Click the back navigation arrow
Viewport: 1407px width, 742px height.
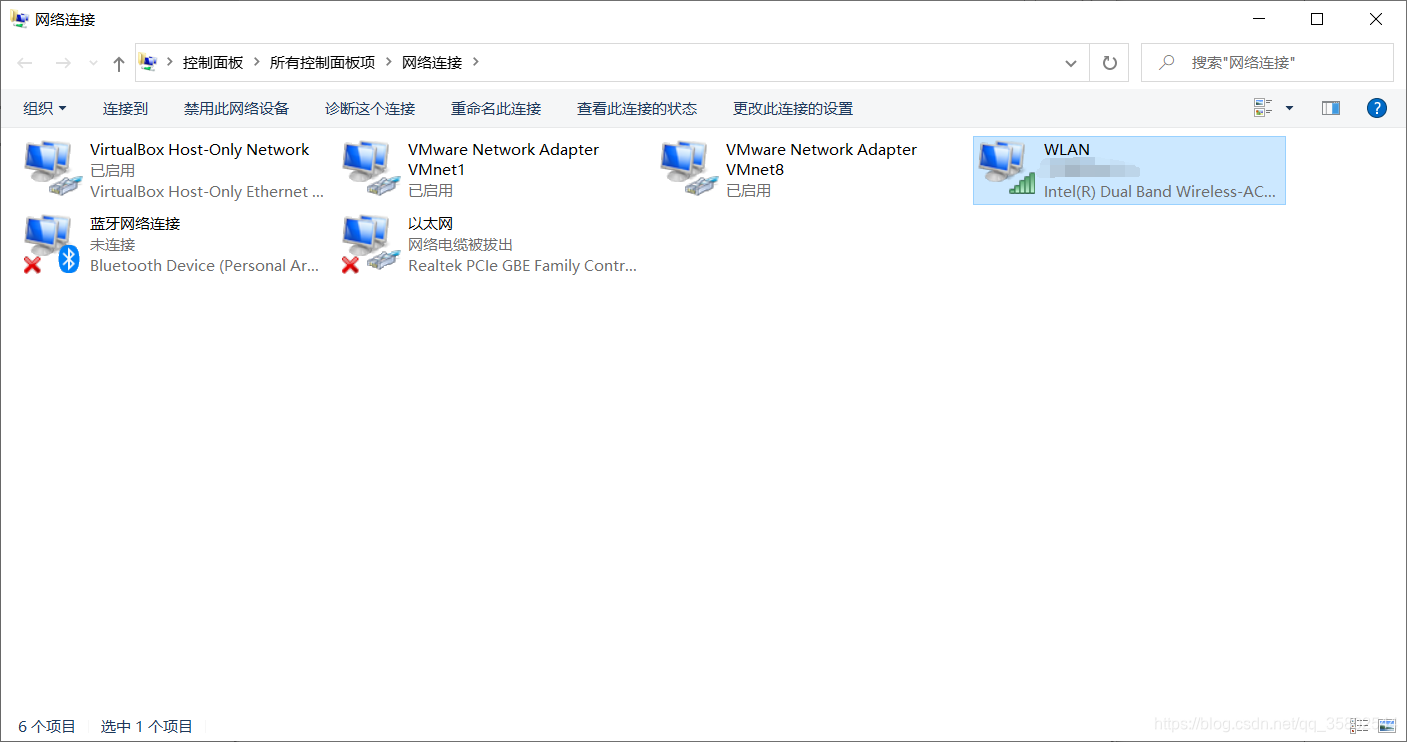click(x=25, y=63)
